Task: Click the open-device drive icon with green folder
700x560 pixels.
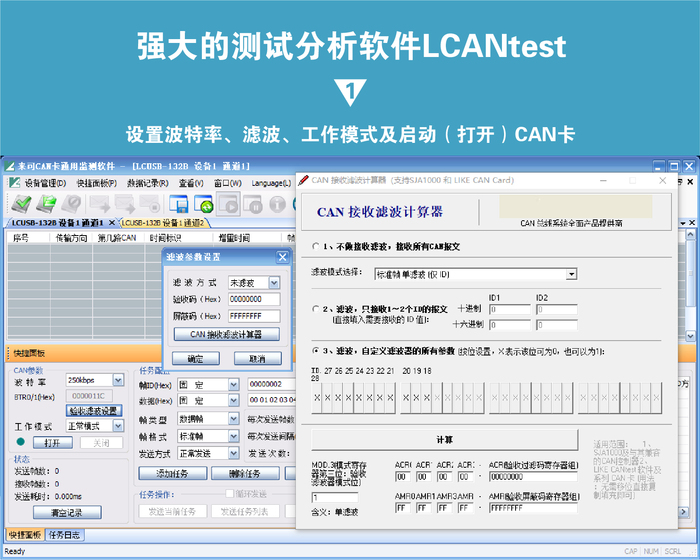Action: tap(46, 204)
